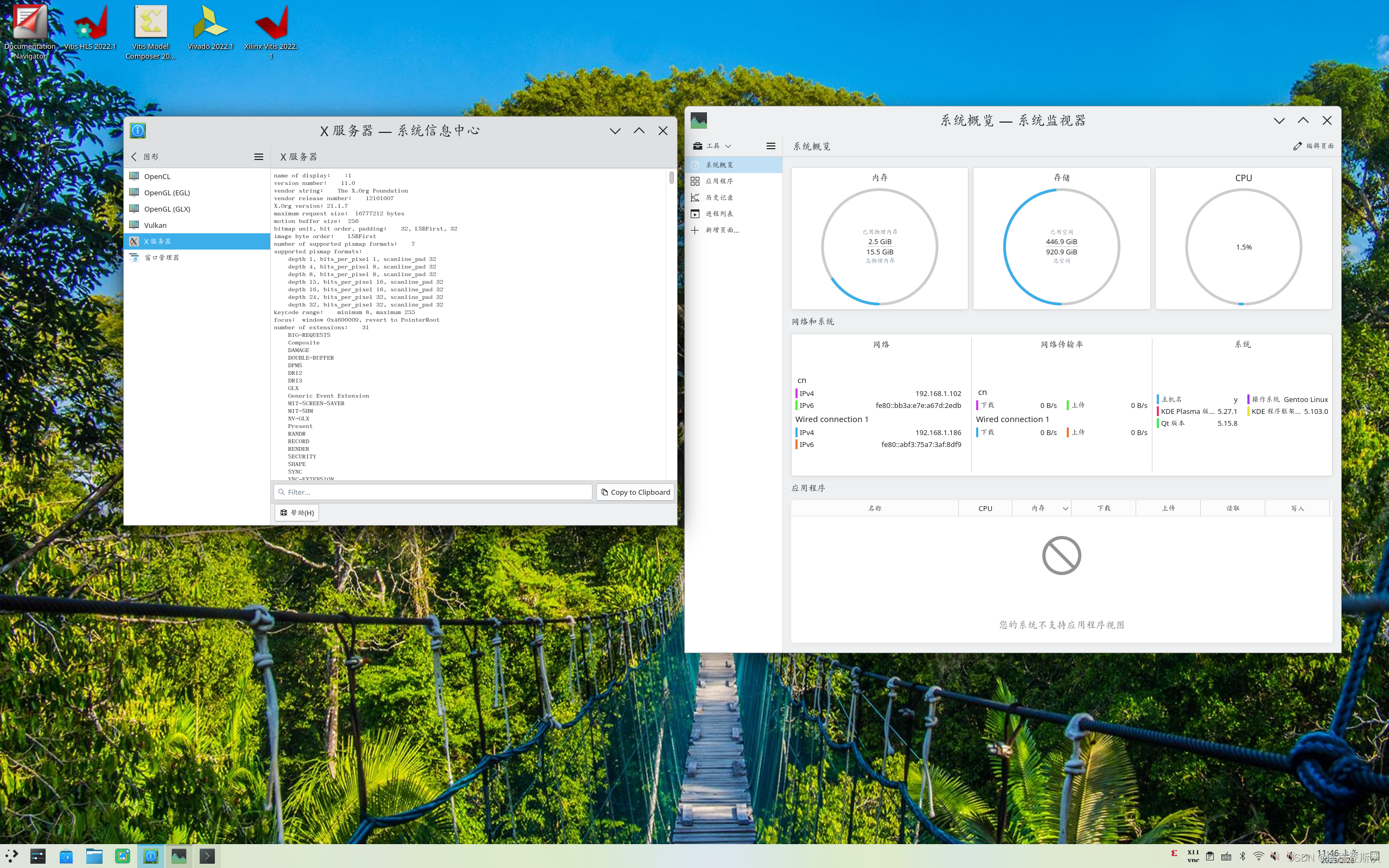Add a new page with plus icon

point(695,230)
